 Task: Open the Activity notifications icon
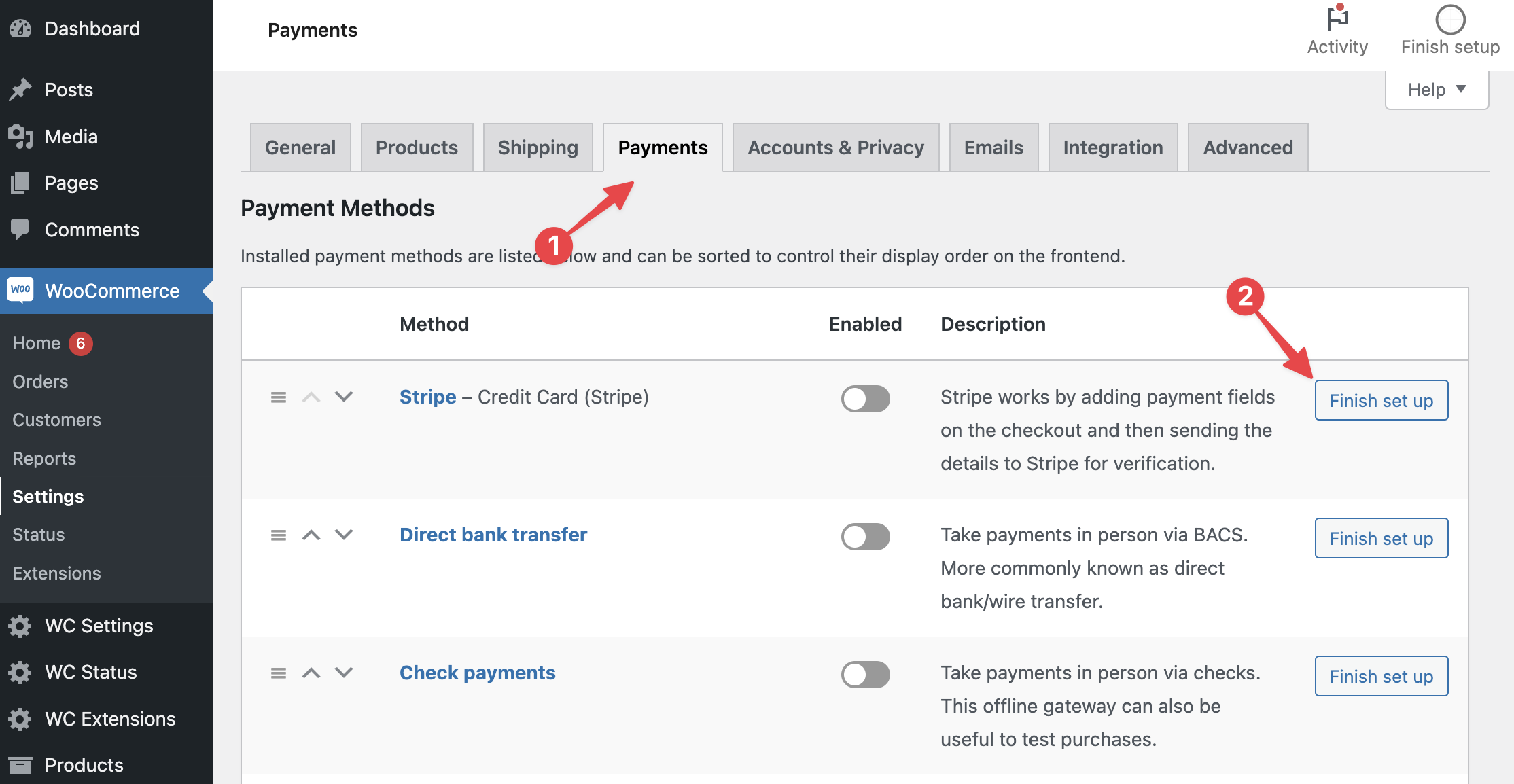click(x=1336, y=18)
